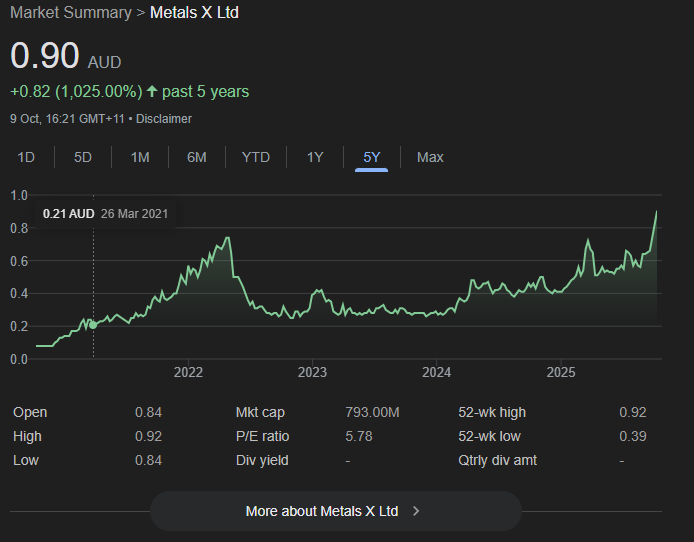Click the 52-wk low value 0.39
Viewport: 694px width, 542px height.
633,436
